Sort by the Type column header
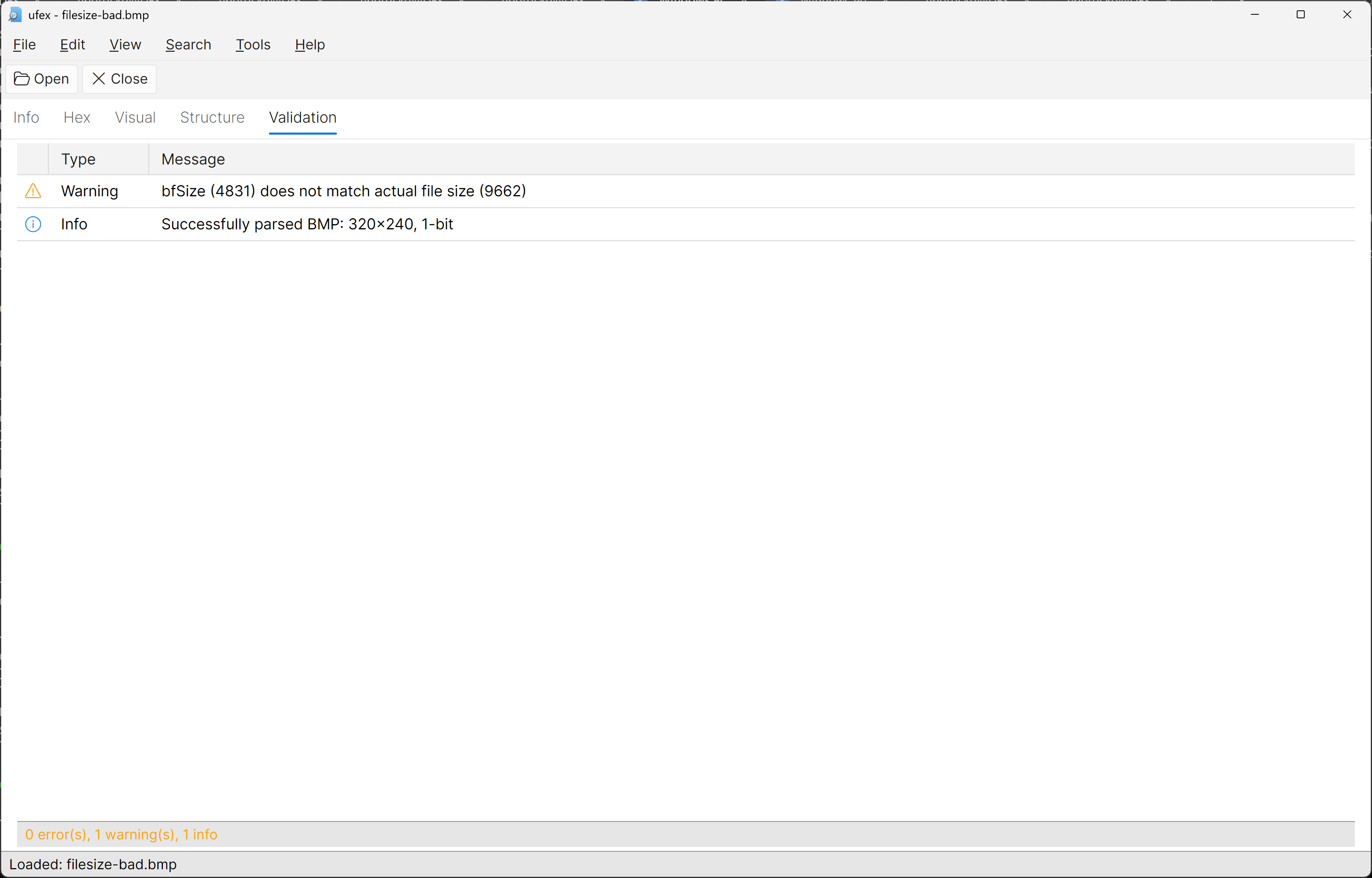This screenshot has width=1372, height=878. tap(78, 159)
